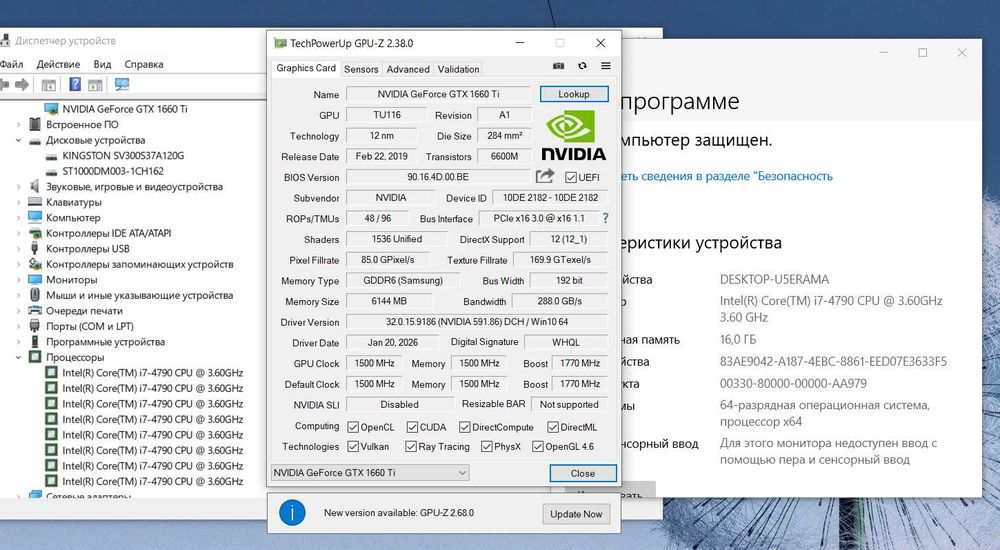Click the blue info icon in the update bar
This screenshot has height=550, width=1000.
292,513
